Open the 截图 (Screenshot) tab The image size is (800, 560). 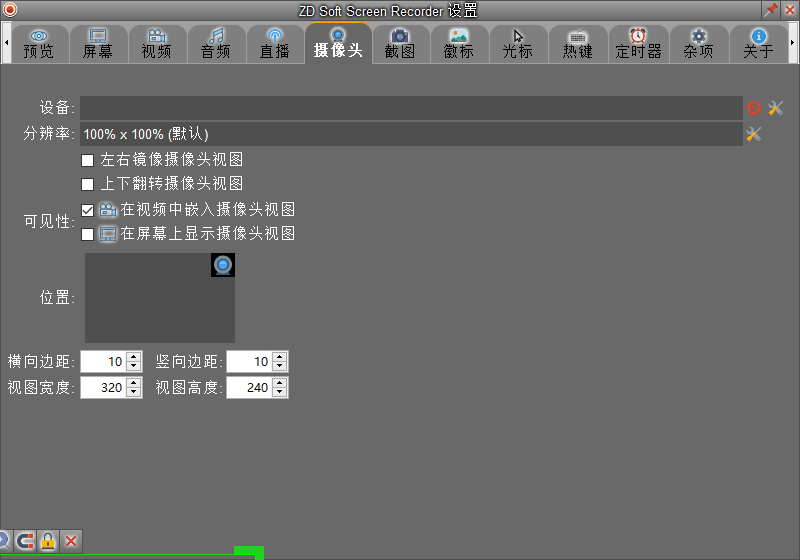point(400,44)
